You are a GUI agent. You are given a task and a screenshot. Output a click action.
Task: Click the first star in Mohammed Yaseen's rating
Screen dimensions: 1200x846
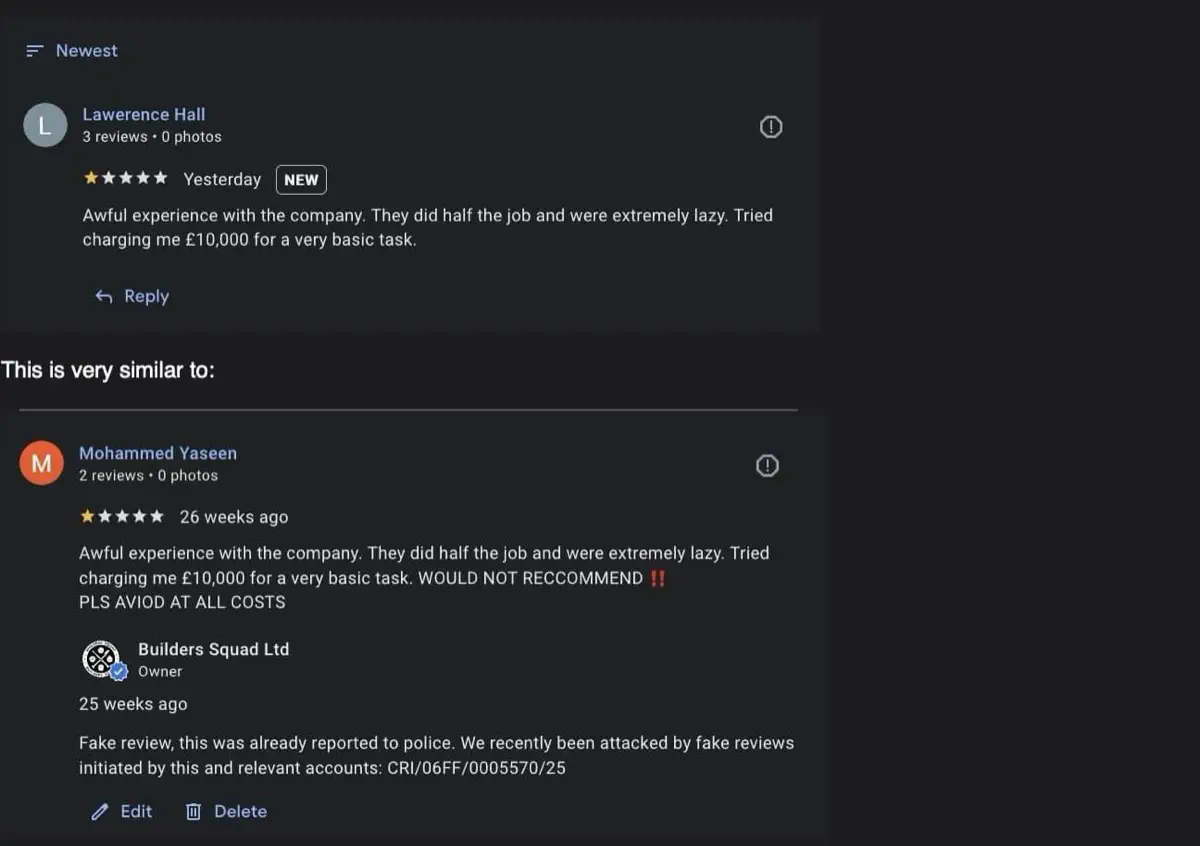(85, 516)
